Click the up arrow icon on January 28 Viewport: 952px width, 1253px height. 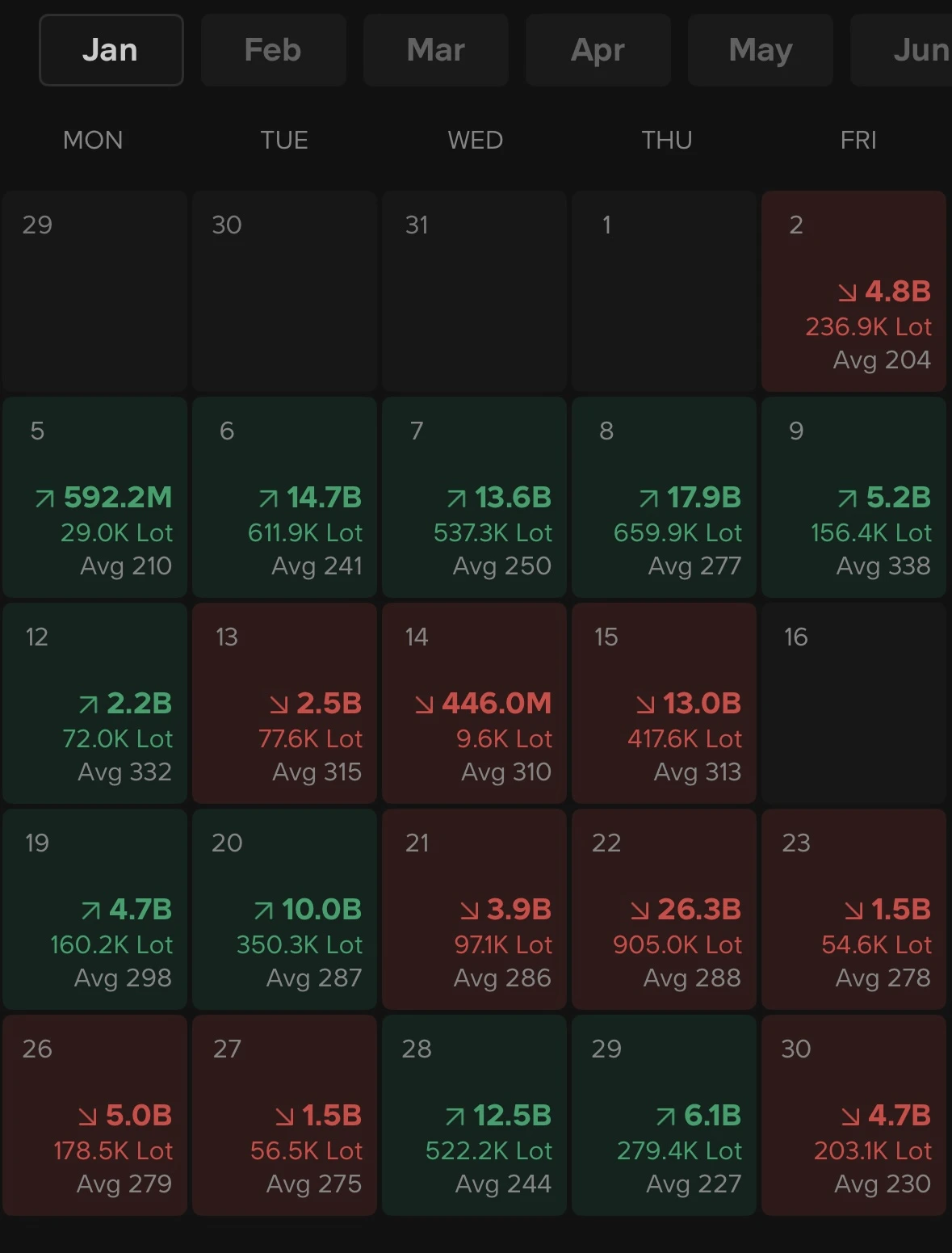(455, 1117)
